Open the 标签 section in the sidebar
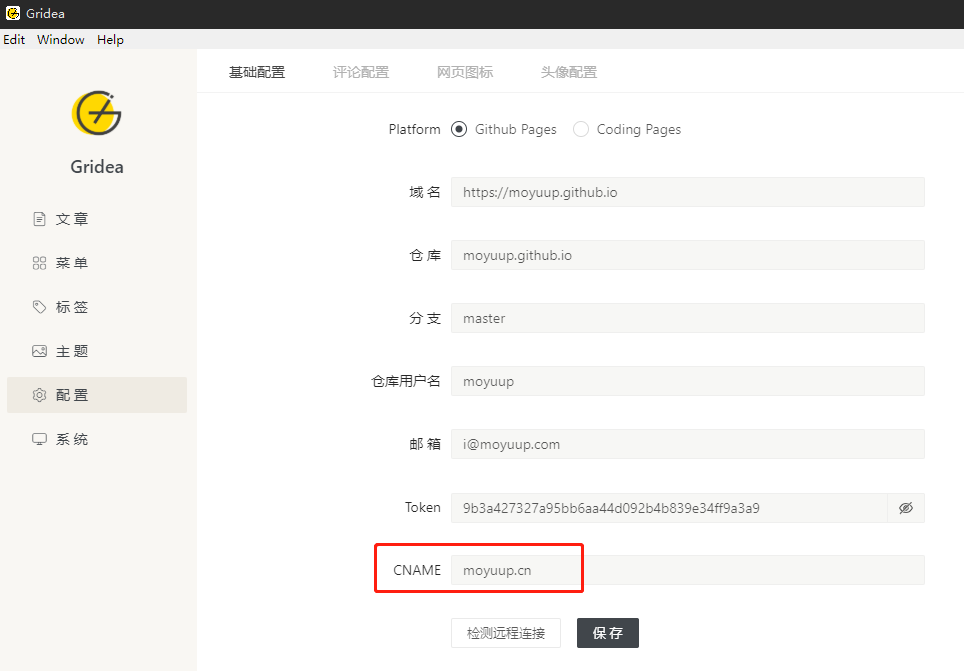Image resolution: width=964 pixels, height=671 pixels. tap(97, 307)
